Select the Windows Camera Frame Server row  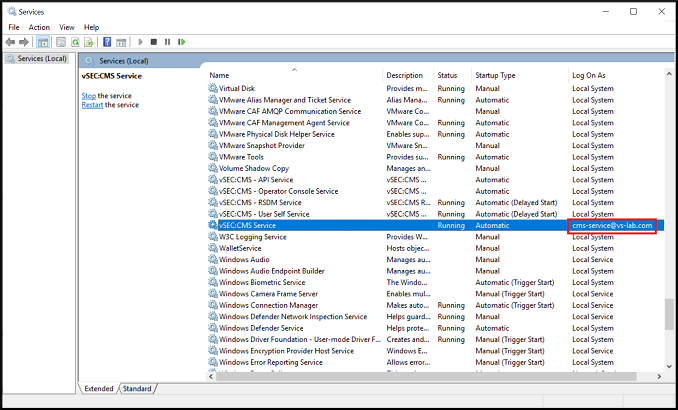435,294
